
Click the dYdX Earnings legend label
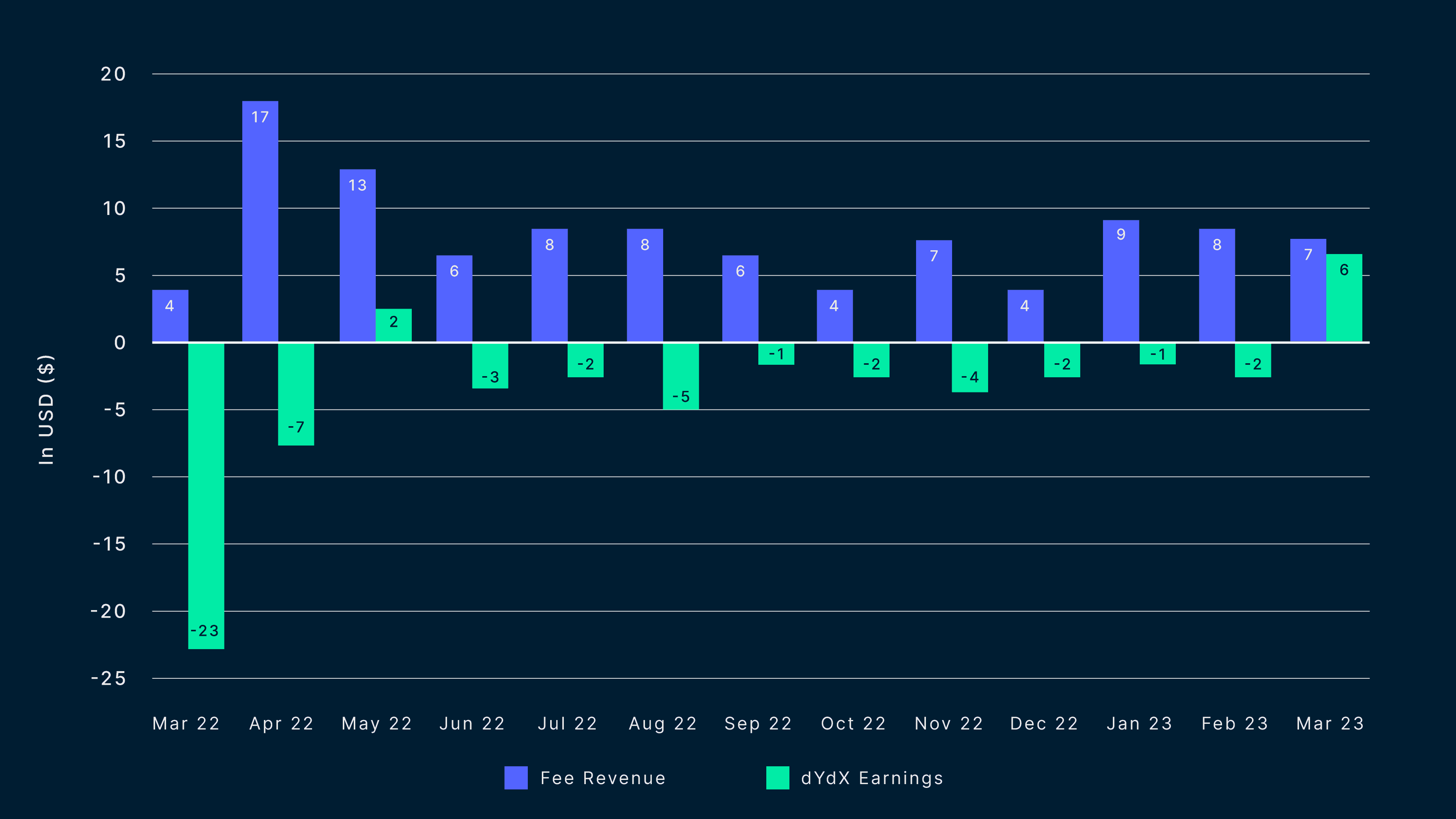coord(872,778)
